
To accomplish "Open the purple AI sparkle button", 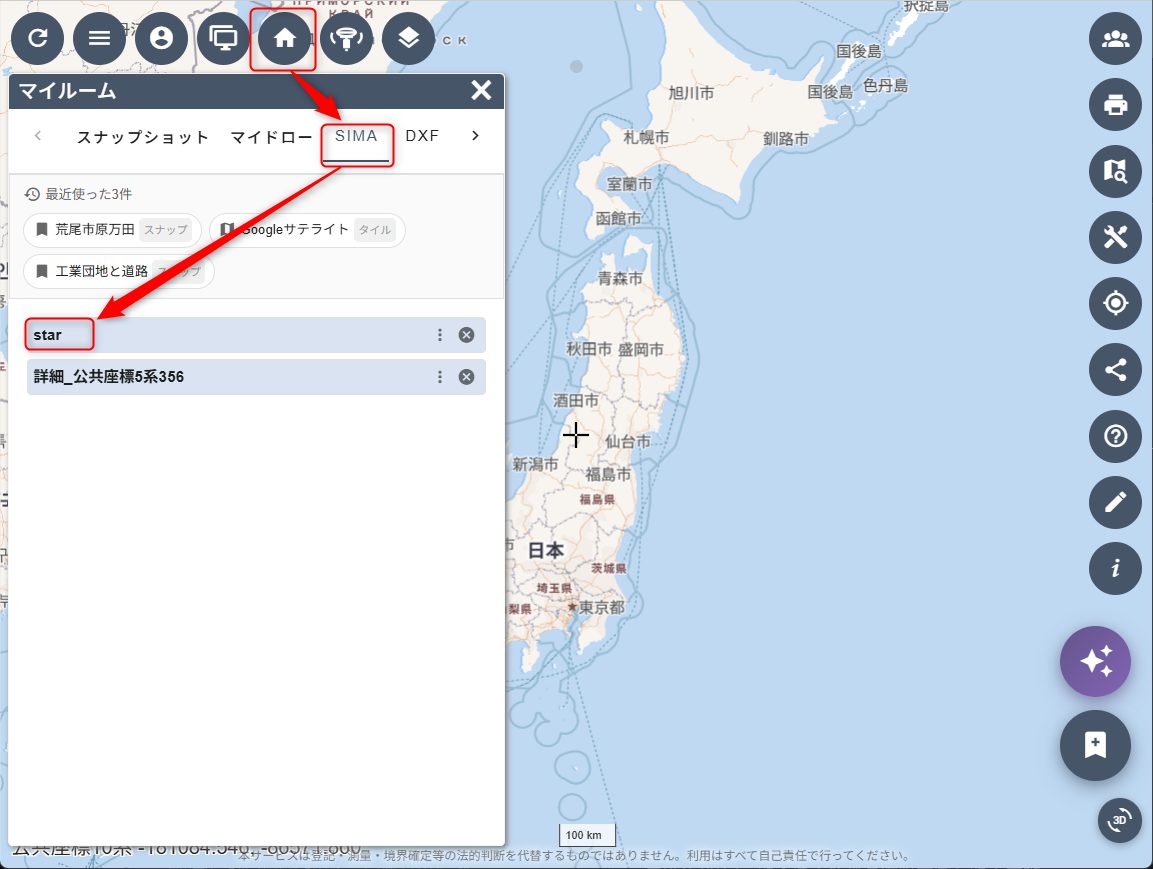I will tap(1095, 661).
